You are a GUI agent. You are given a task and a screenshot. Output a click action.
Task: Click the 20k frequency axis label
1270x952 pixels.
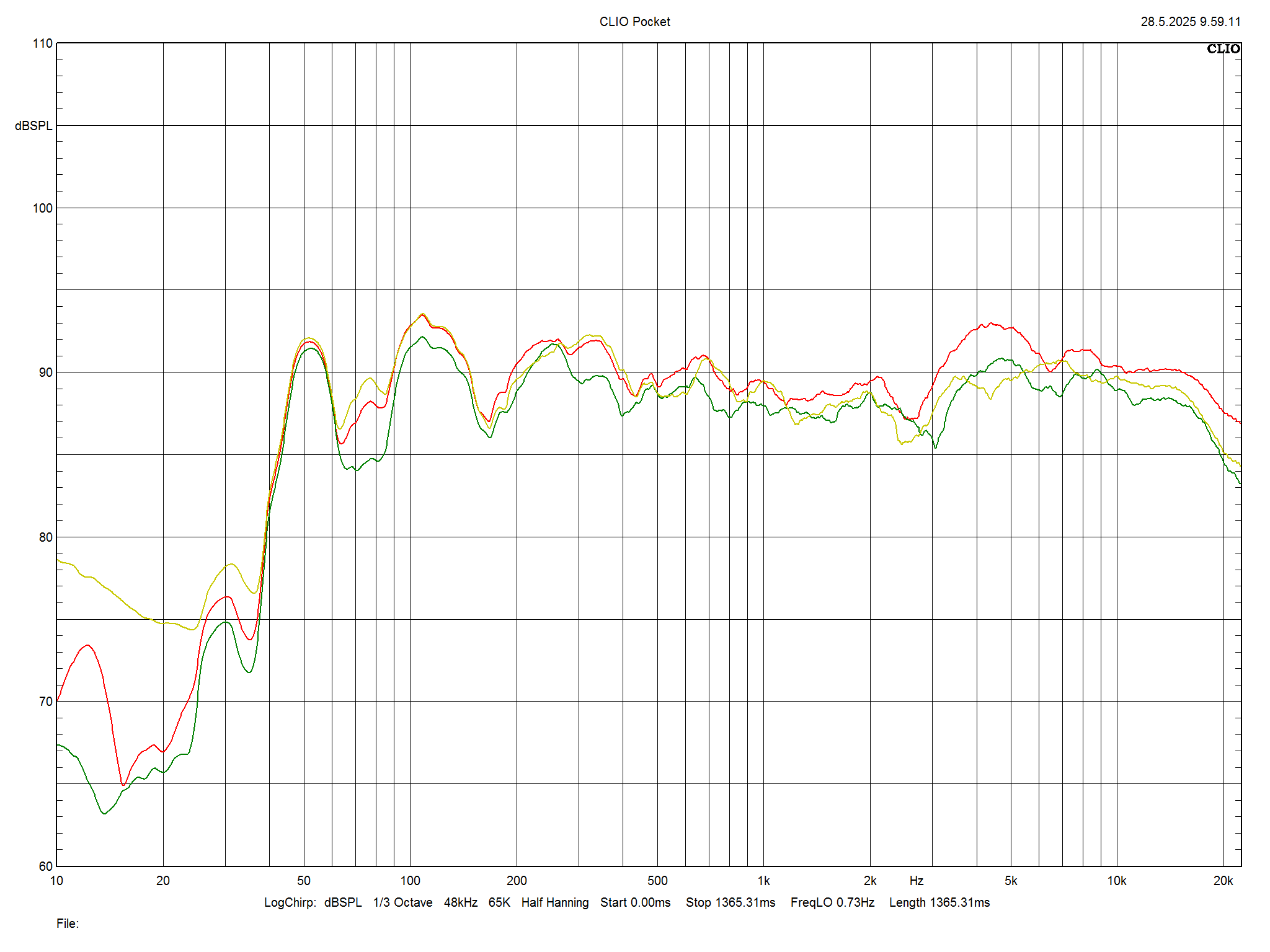tap(1222, 881)
